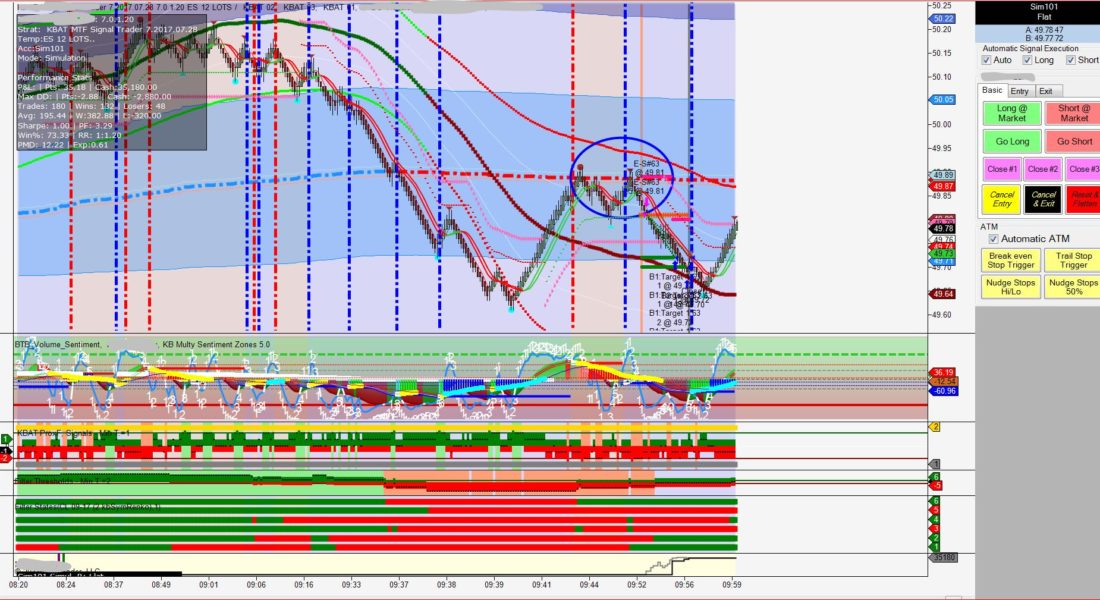Click the Trades: 180 stats line

tap(91, 106)
